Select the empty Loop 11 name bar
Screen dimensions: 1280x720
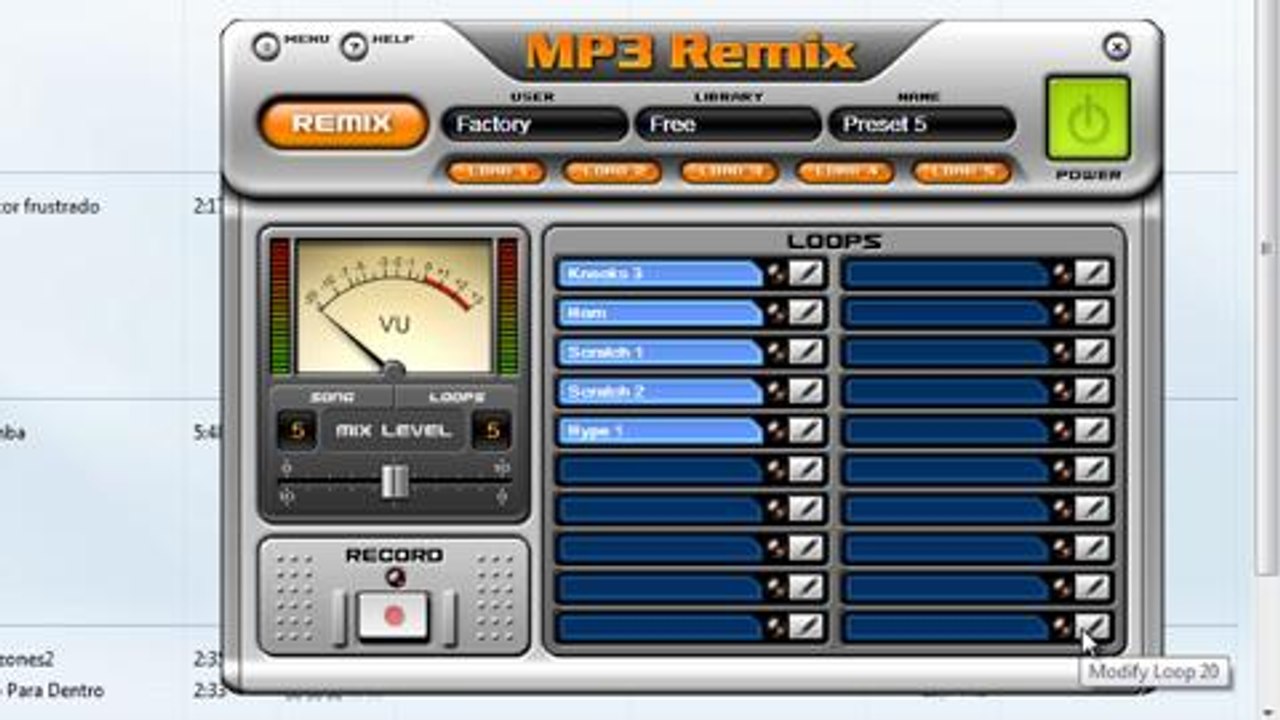(947, 273)
